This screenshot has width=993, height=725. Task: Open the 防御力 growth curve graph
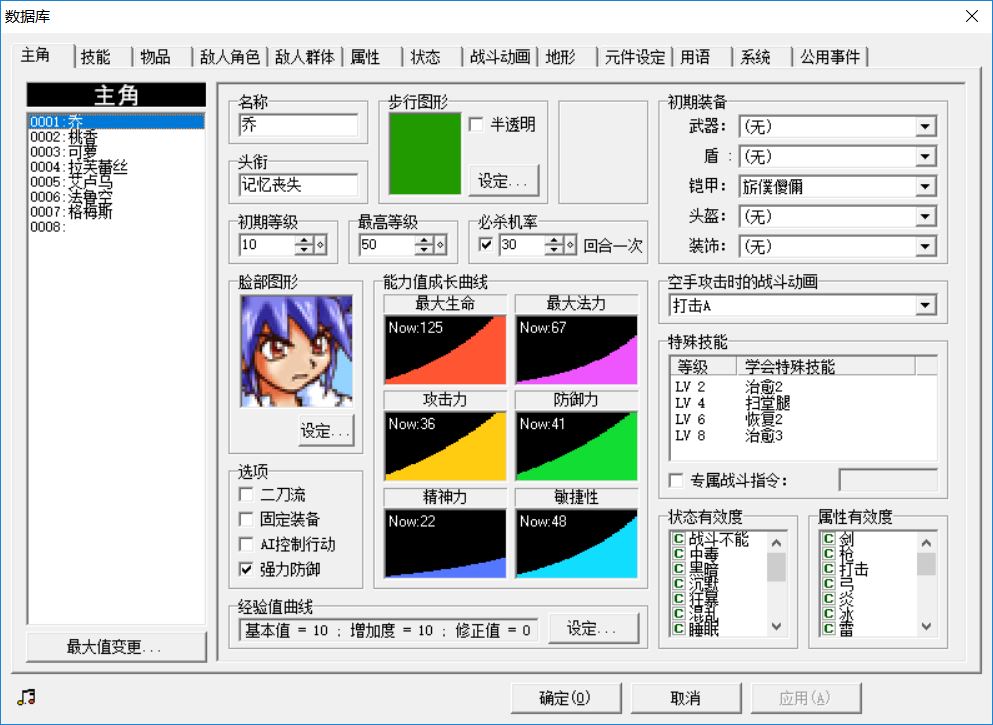(576, 446)
